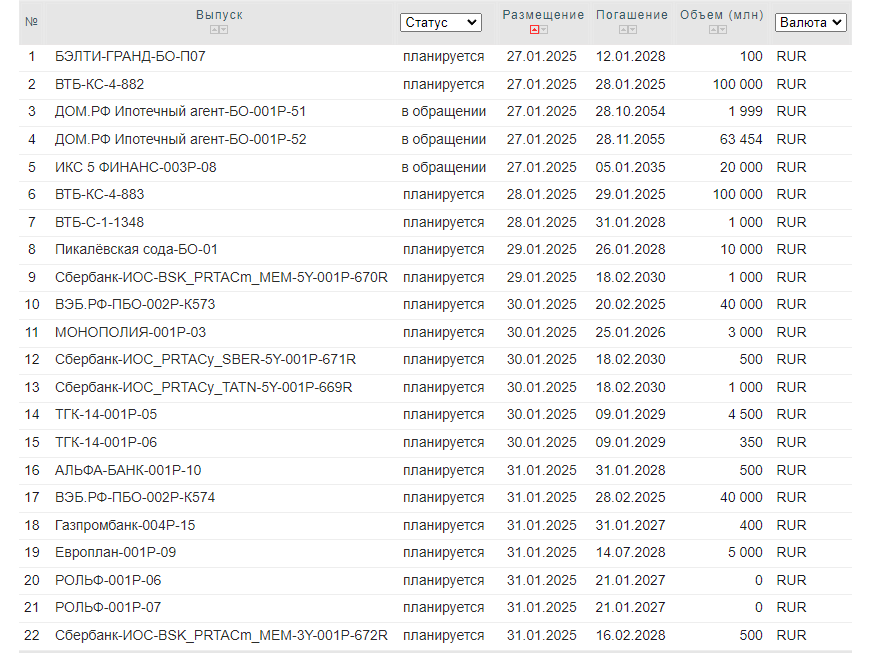
Task: Click maturity date 12.01.2028
Action: click(x=630, y=56)
